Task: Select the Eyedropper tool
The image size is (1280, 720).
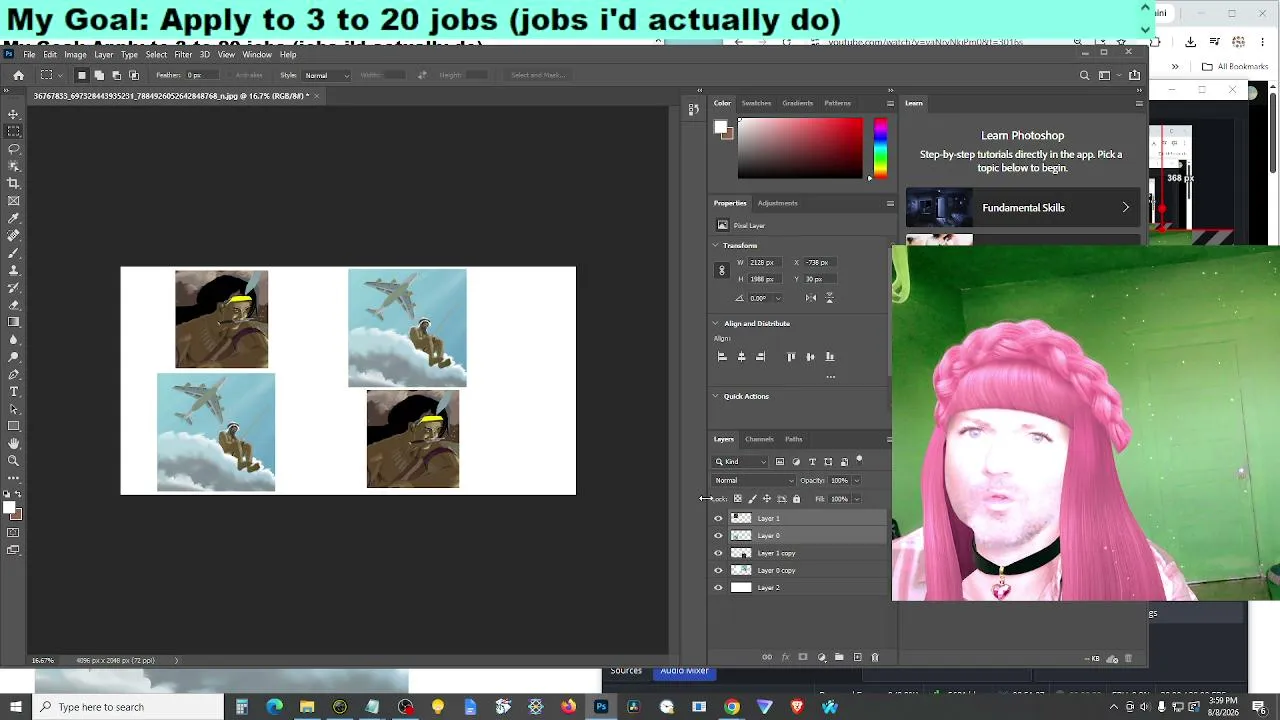Action: click(x=13, y=218)
